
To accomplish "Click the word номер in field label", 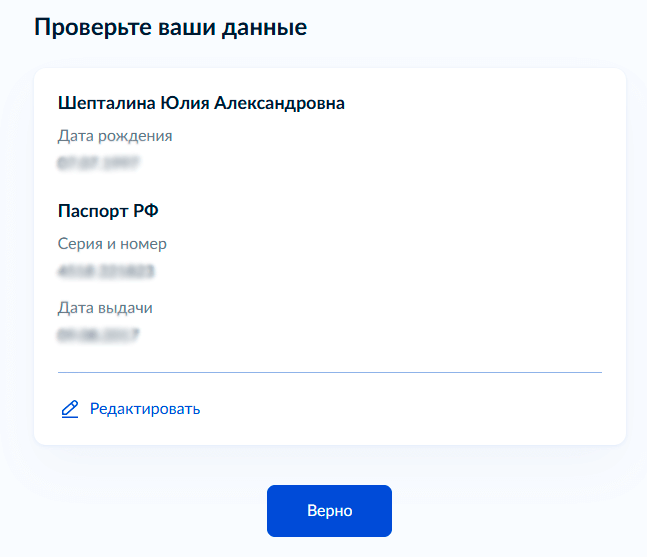I will pos(143,244).
